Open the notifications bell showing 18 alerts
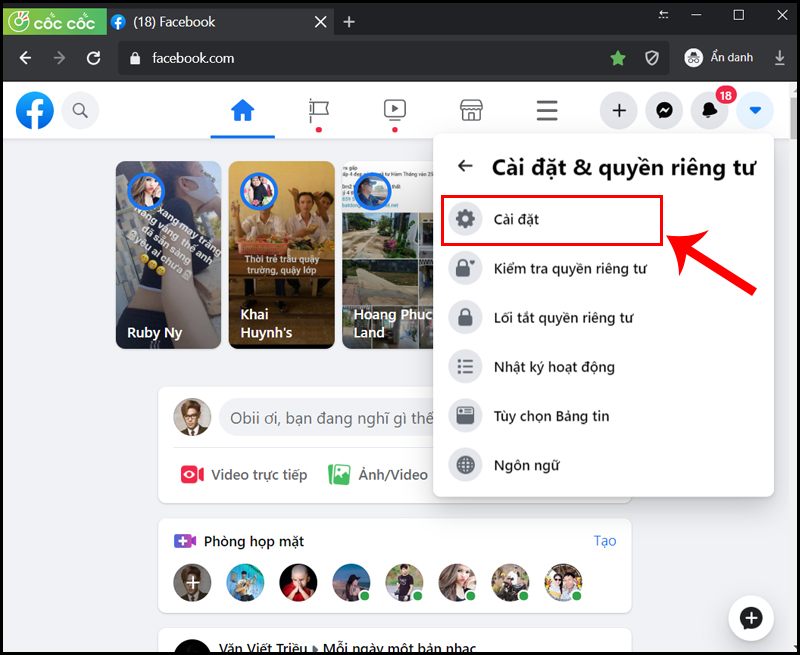The height and width of the screenshot is (655, 800). (x=709, y=110)
